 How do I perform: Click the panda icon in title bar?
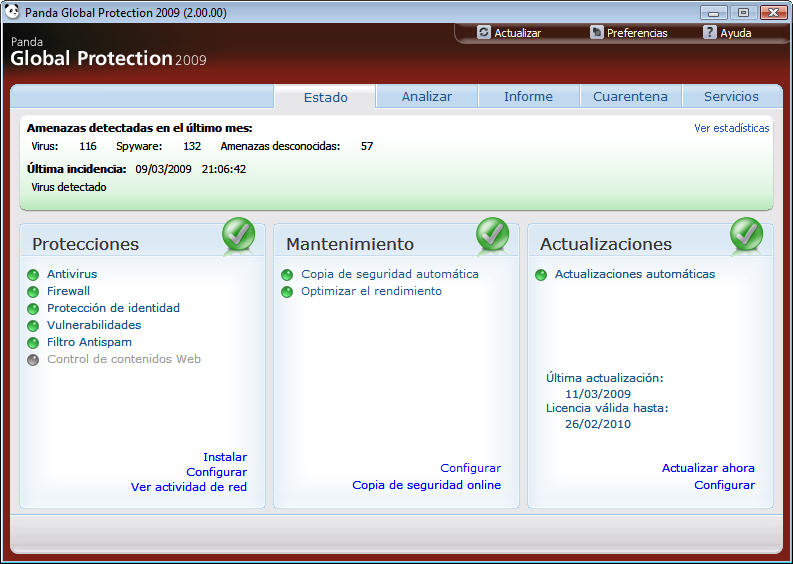(12, 11)
